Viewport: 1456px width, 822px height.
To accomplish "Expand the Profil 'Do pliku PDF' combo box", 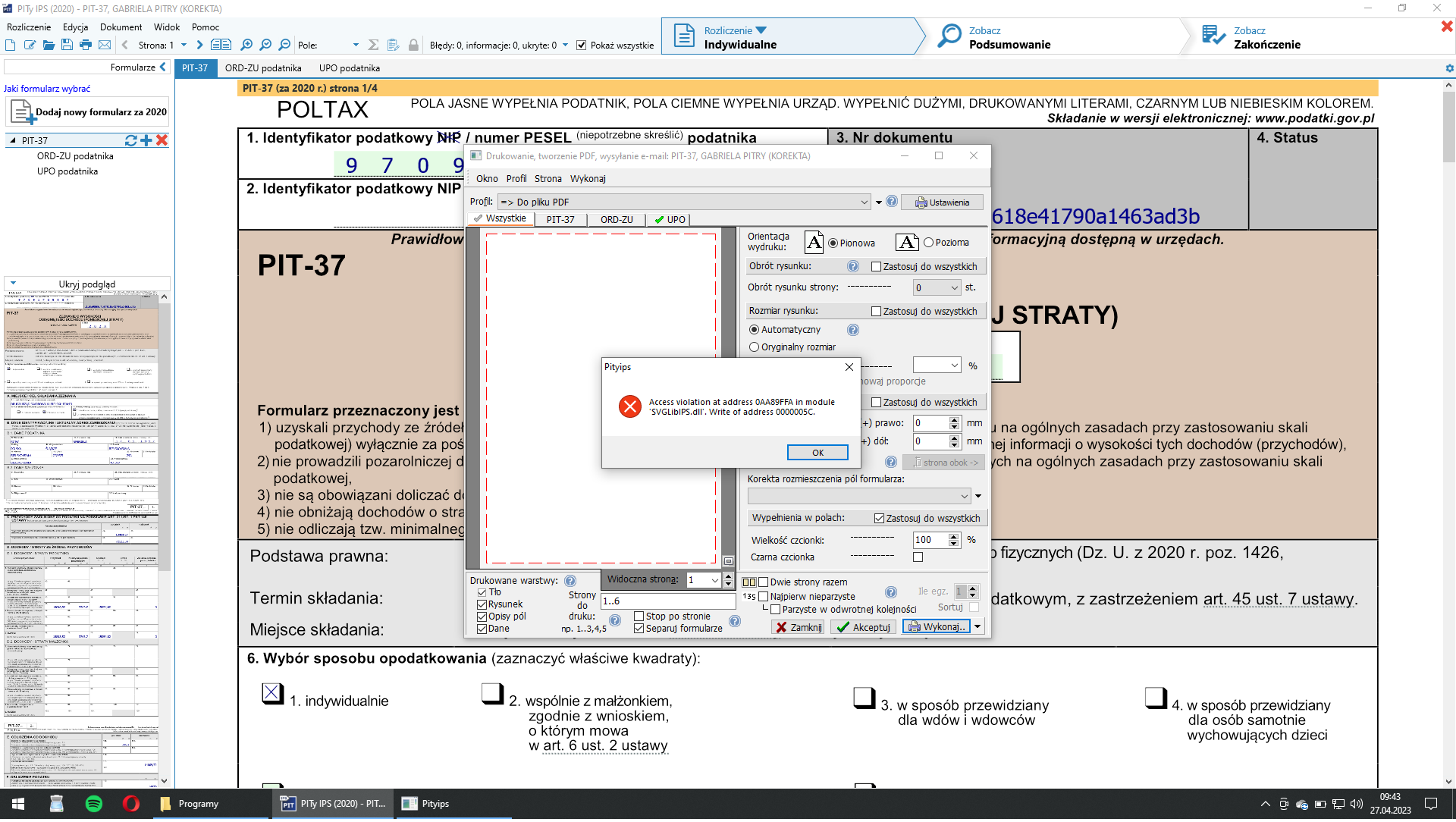I will coord(864,202).
